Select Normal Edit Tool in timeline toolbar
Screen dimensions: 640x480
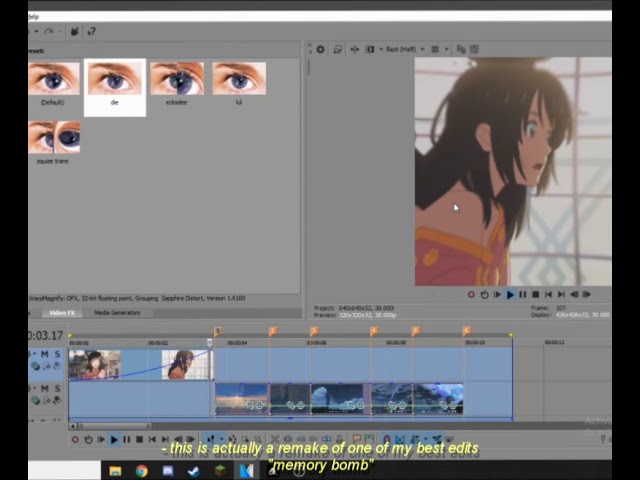click(211, 440)
